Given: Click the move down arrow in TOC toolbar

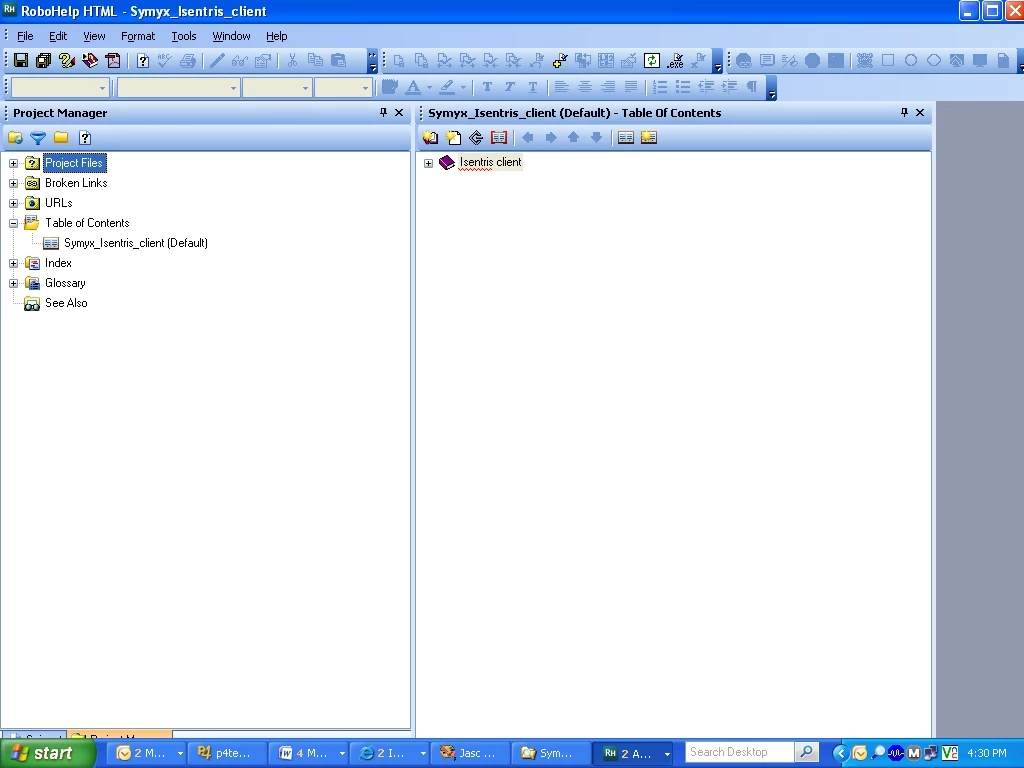Looking at the screenshot, I should tap(596, 137).
